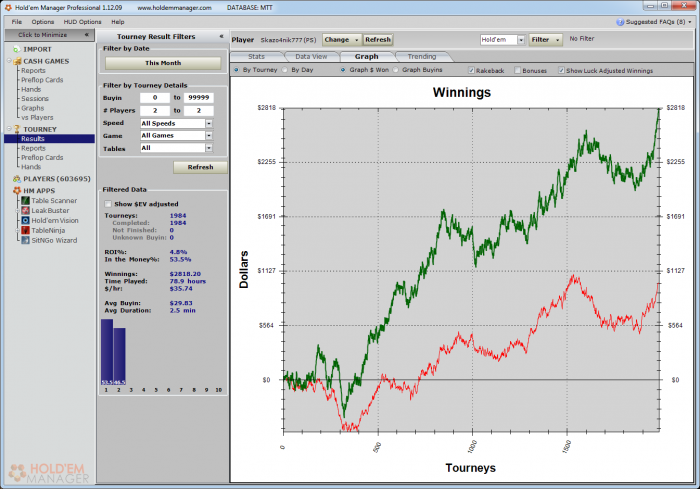The height and width of the screenshot is (489, 700).
Task: Select Graph Buyins radio button
Action: tap(396, 70)
